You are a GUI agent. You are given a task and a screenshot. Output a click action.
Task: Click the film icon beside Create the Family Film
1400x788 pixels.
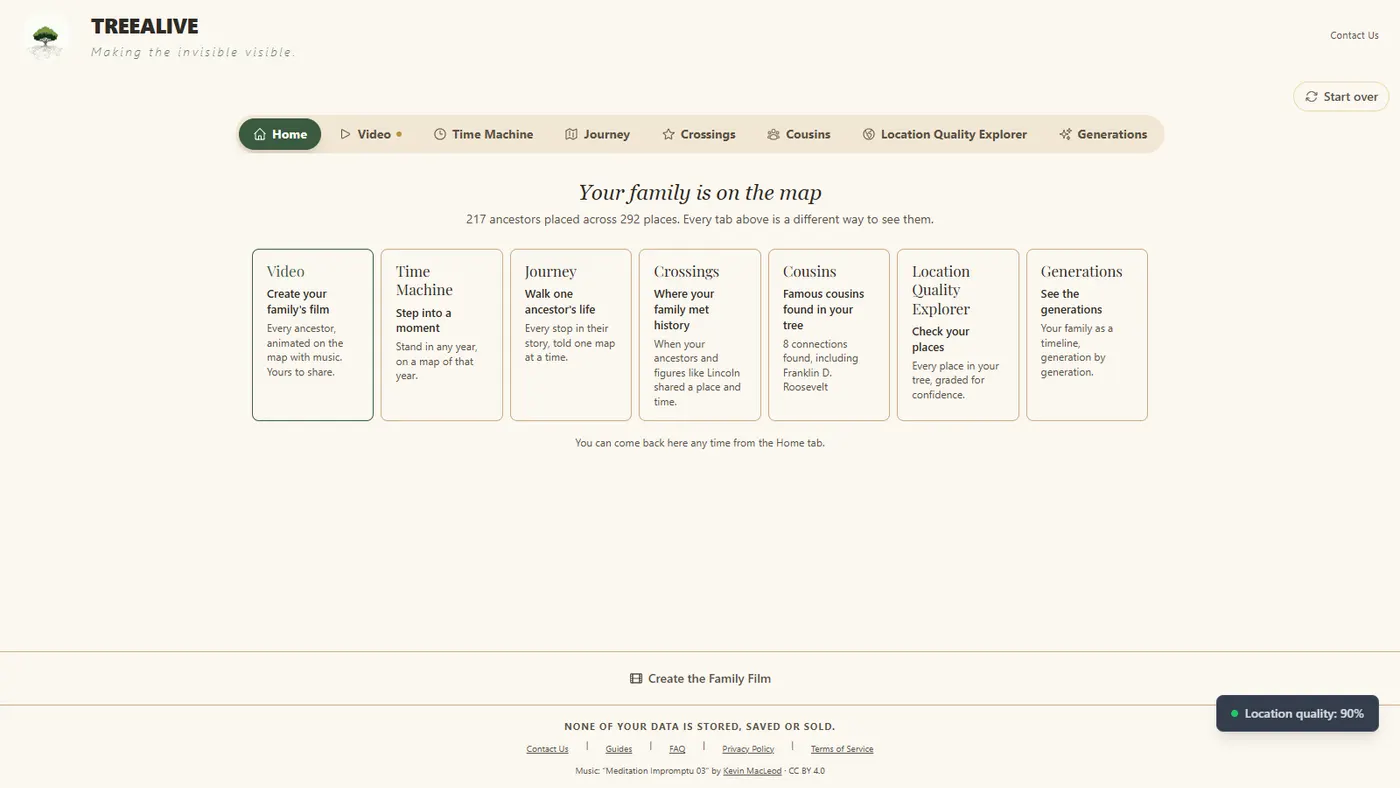(x=636, y=678)
